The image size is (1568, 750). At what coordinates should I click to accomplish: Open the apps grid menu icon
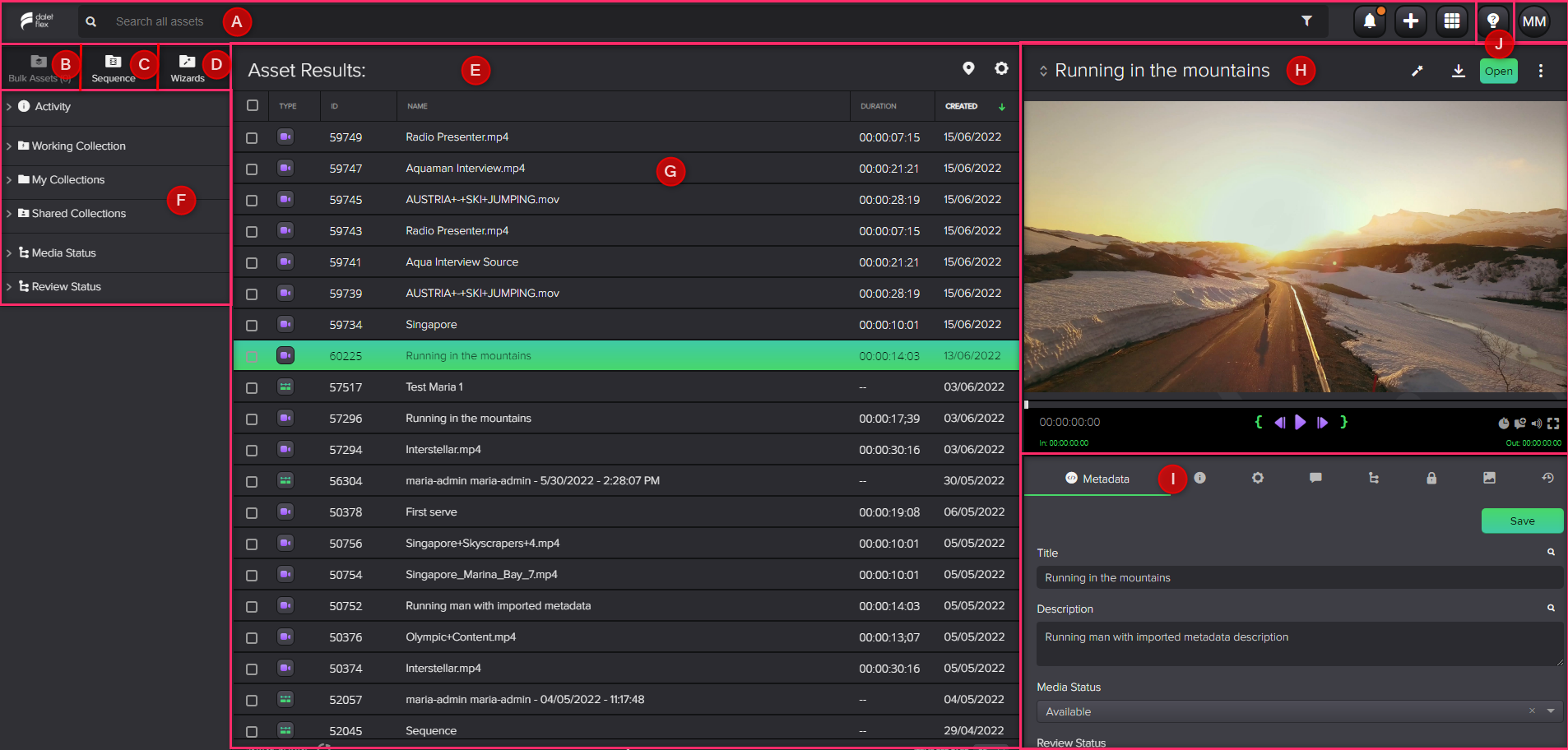[x=1452, y=21]
